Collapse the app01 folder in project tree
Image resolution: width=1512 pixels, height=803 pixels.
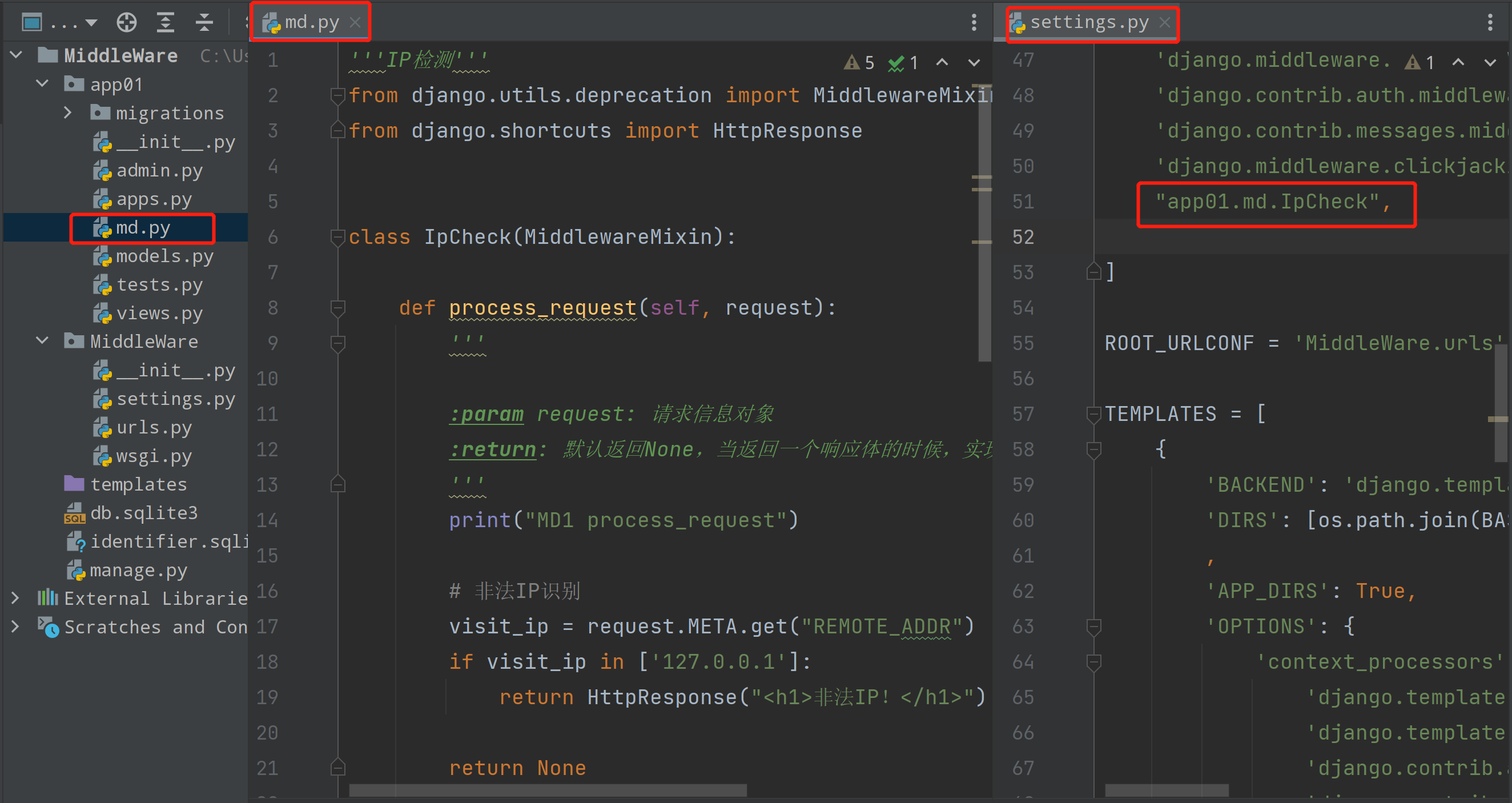(42, 84)
